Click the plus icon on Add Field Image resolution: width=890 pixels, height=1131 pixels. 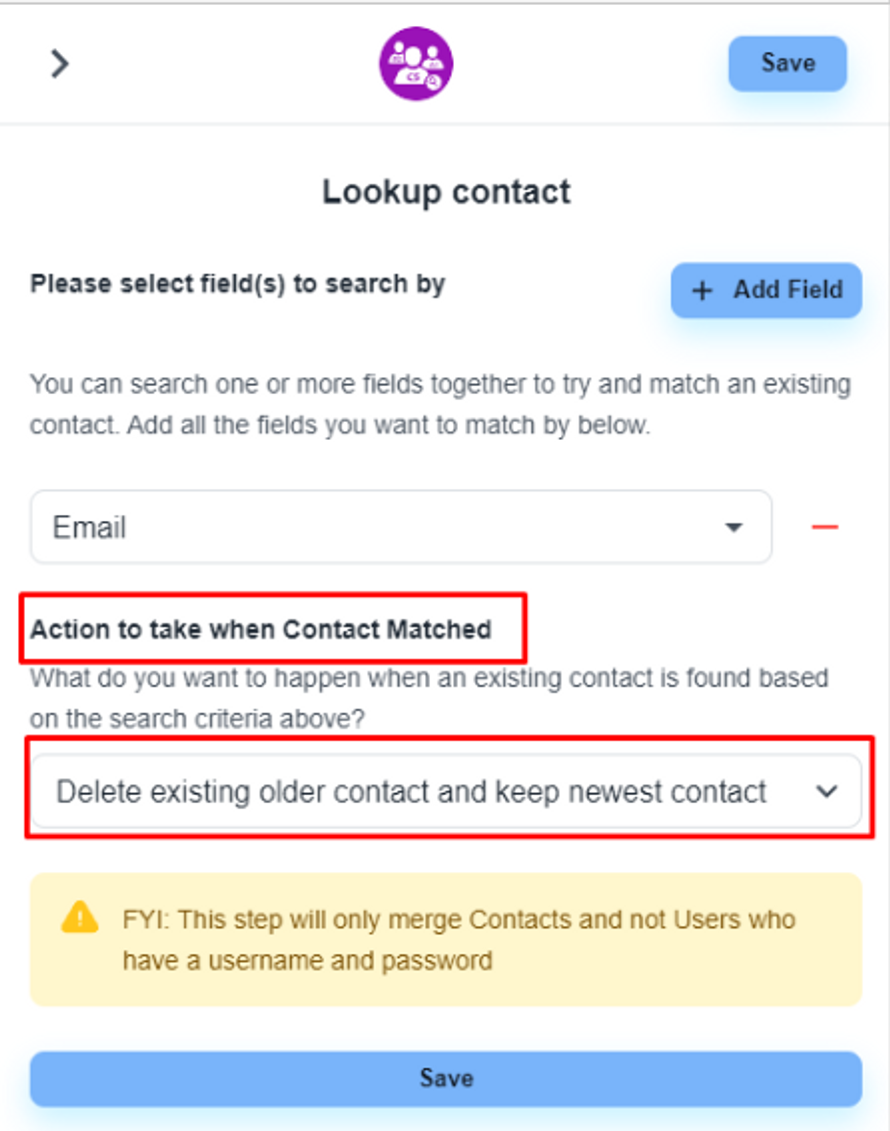pos(703,290)
